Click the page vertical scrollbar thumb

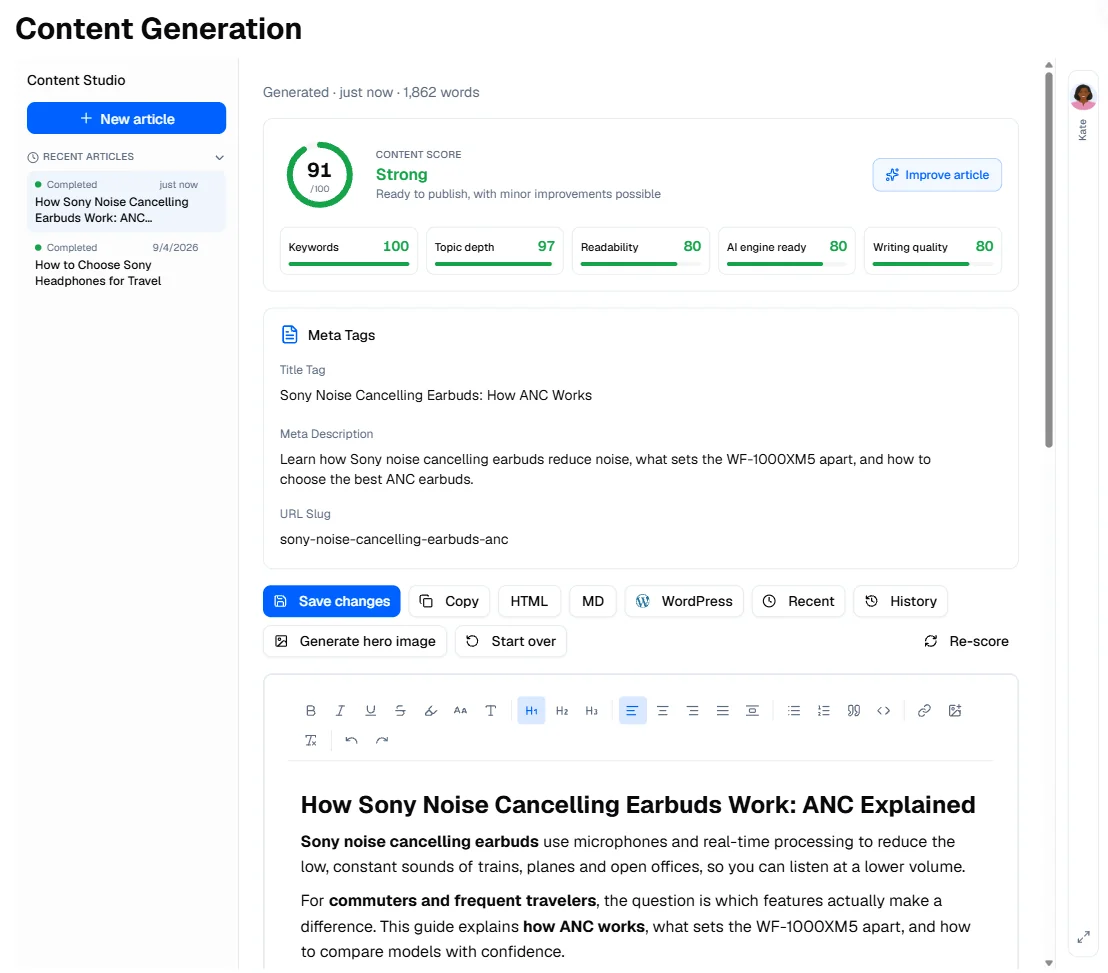click(x=1049, y=259)
